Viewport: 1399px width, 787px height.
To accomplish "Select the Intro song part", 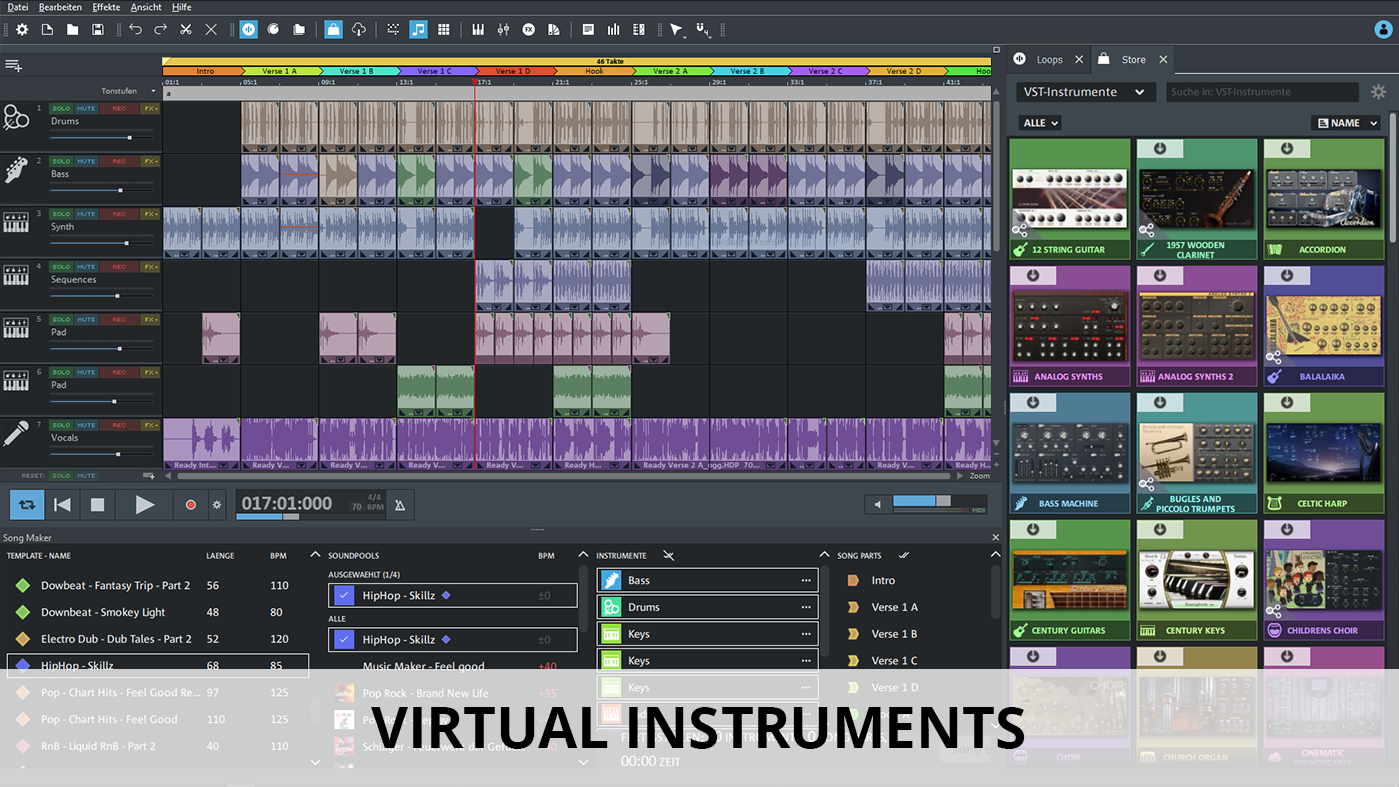I will point(883,581).
